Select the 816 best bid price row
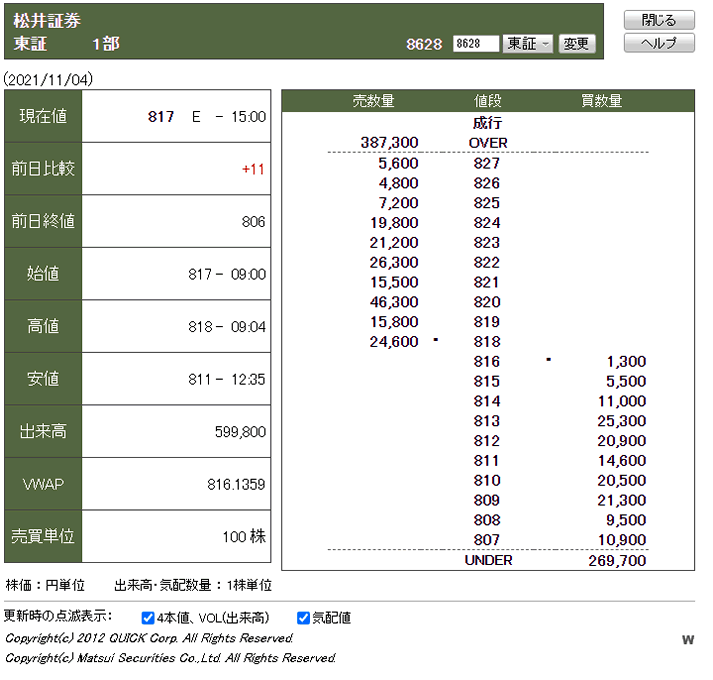The width and height of the screenshot is (713, 680). coord(487,362)
